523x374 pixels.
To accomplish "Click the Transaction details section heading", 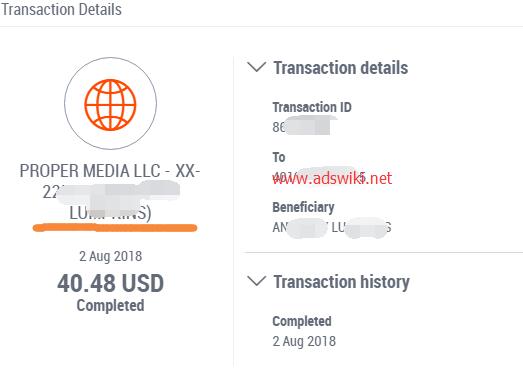I will pyautogui.click(x=341, y=68).
